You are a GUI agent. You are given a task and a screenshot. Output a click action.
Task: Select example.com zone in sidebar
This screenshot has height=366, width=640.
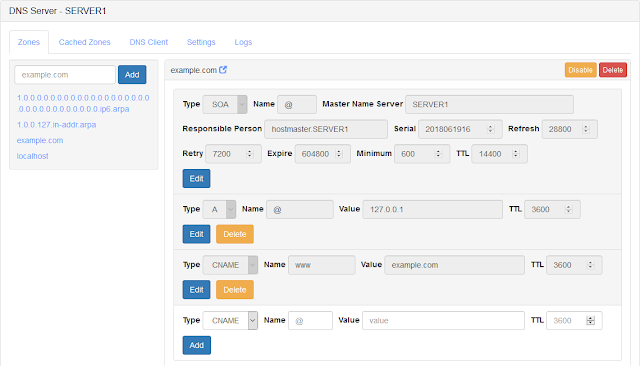40,140
